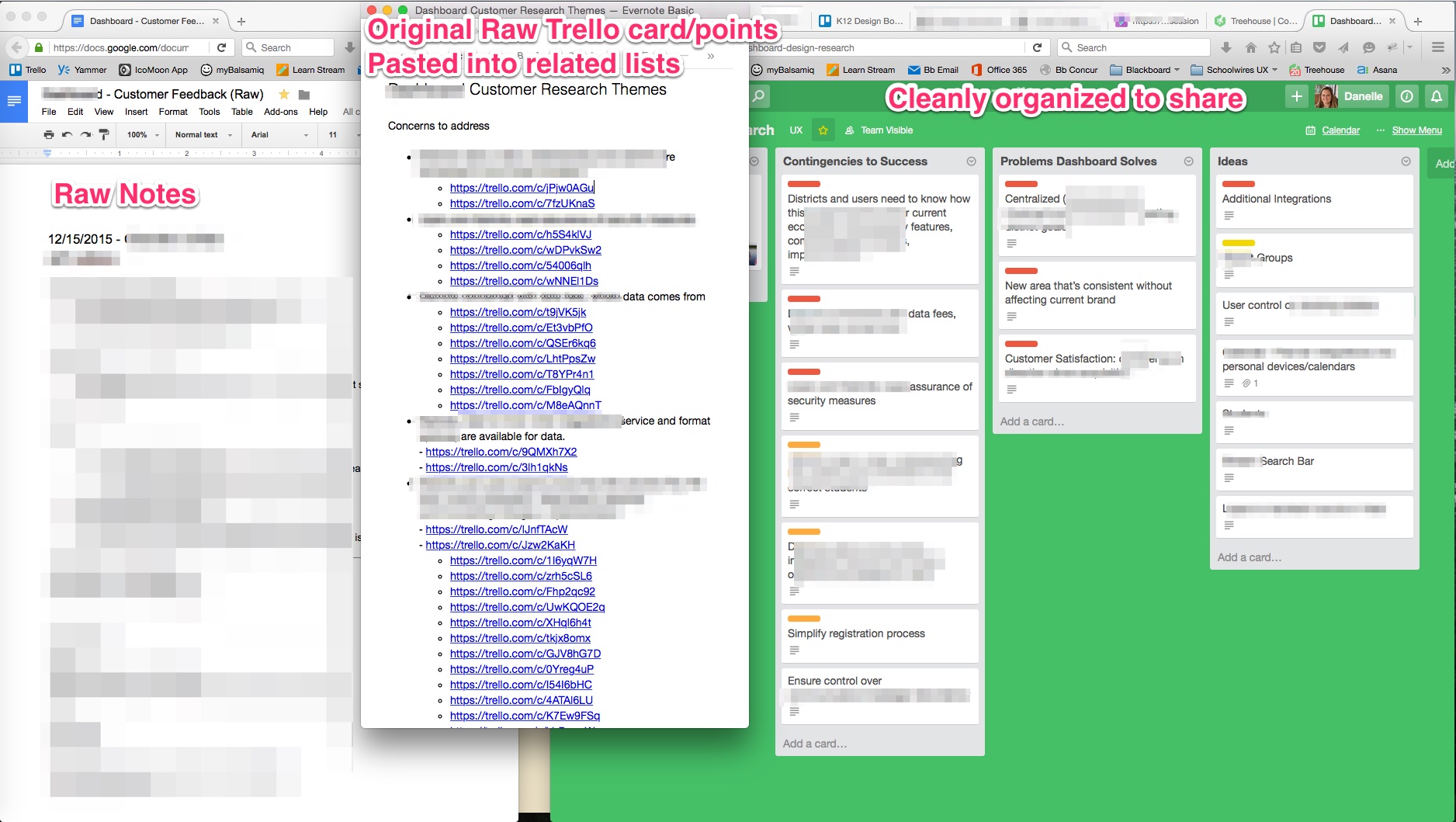Image resolution: width=1456 pixels, height=822 pixels.
Task: Open the Edit menu in Google Docs
Action: point(75,112)
